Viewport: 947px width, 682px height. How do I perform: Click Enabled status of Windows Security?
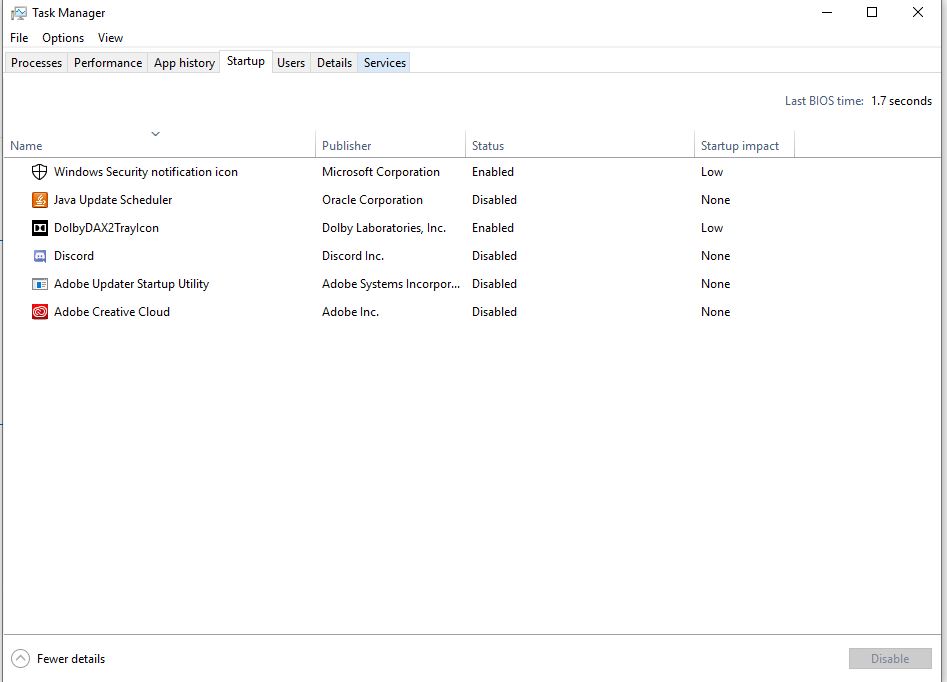click(x=493, y=172)
